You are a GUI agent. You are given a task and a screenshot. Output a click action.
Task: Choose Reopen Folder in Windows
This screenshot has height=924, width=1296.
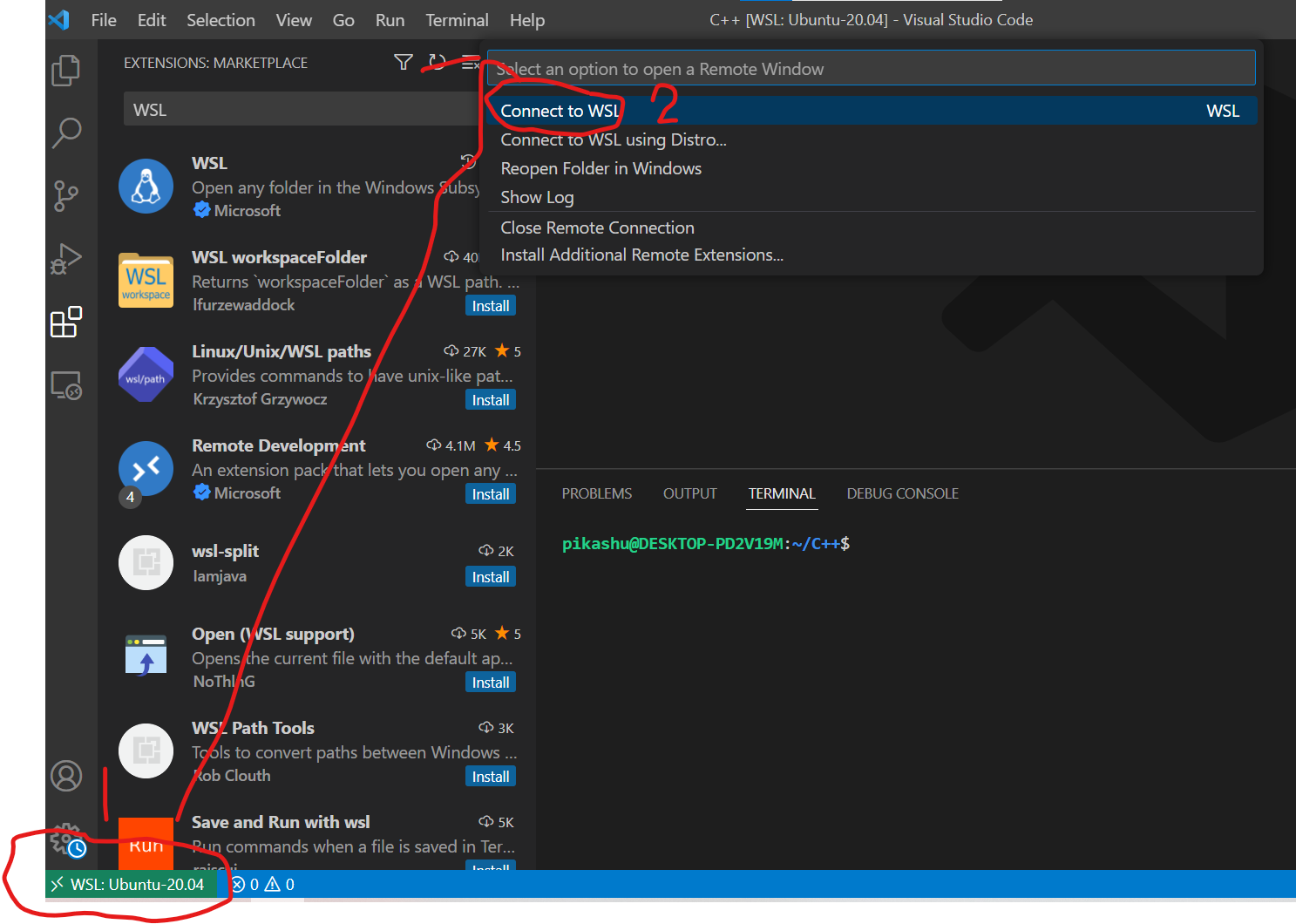tap(872, 168)
